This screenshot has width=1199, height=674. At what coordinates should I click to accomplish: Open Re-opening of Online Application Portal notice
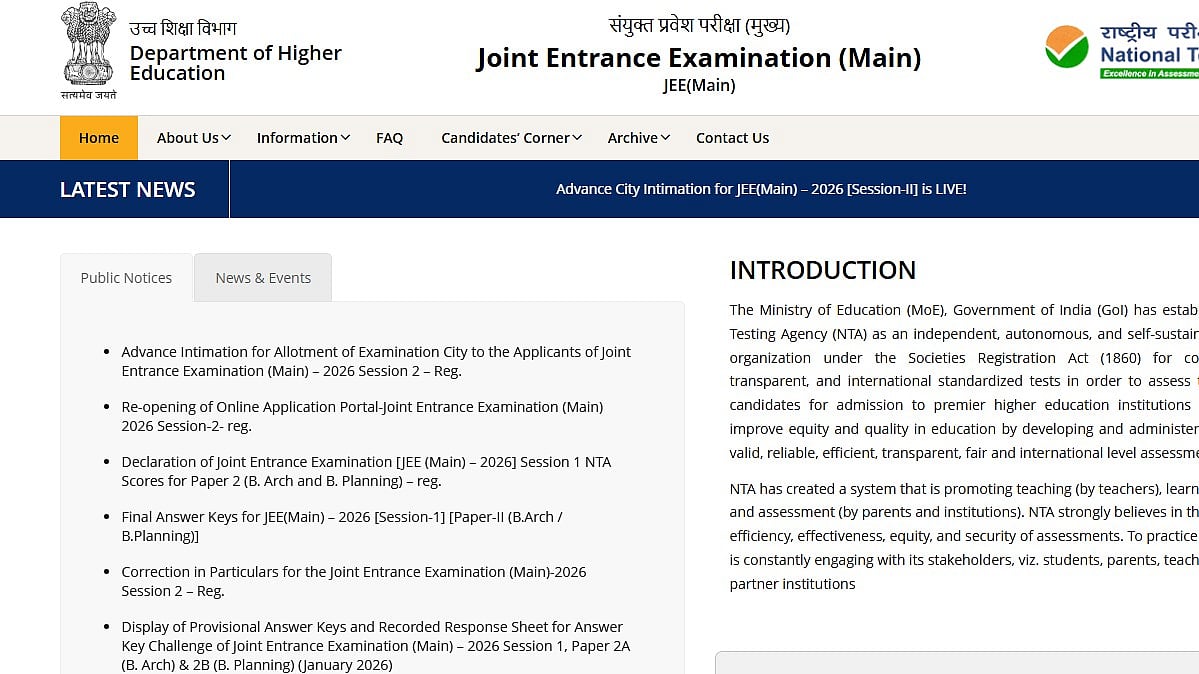[361, 416]
